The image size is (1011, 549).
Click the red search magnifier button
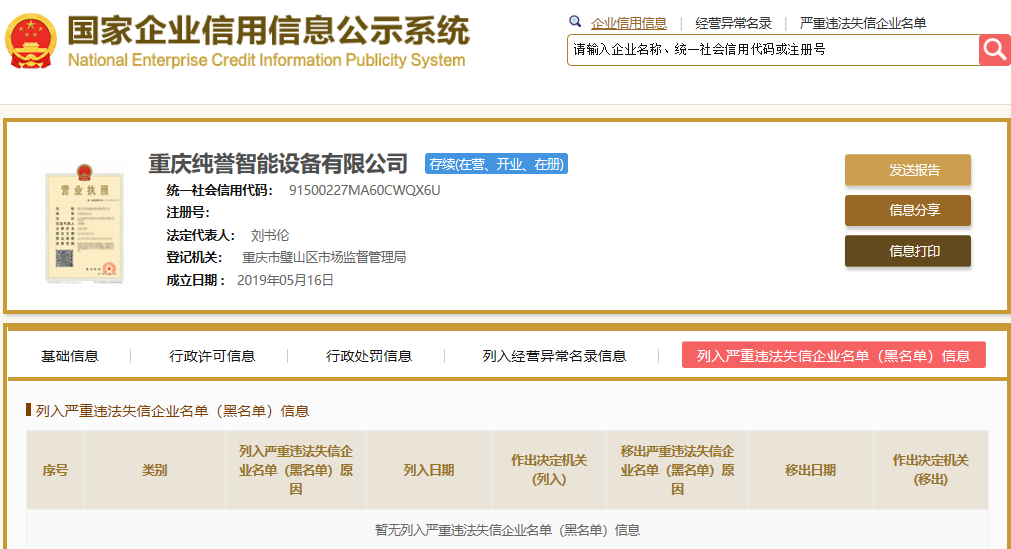(x=994, y=50)
